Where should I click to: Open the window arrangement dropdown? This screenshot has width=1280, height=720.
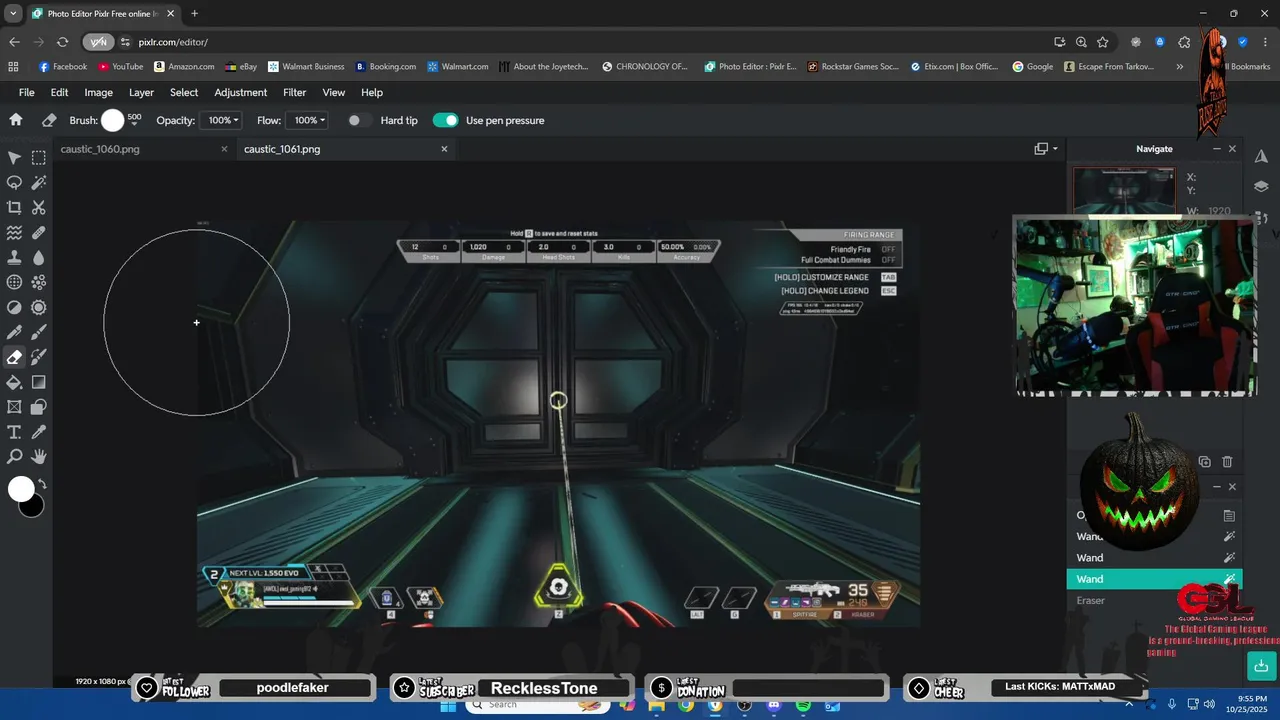tap(1046, 149)
